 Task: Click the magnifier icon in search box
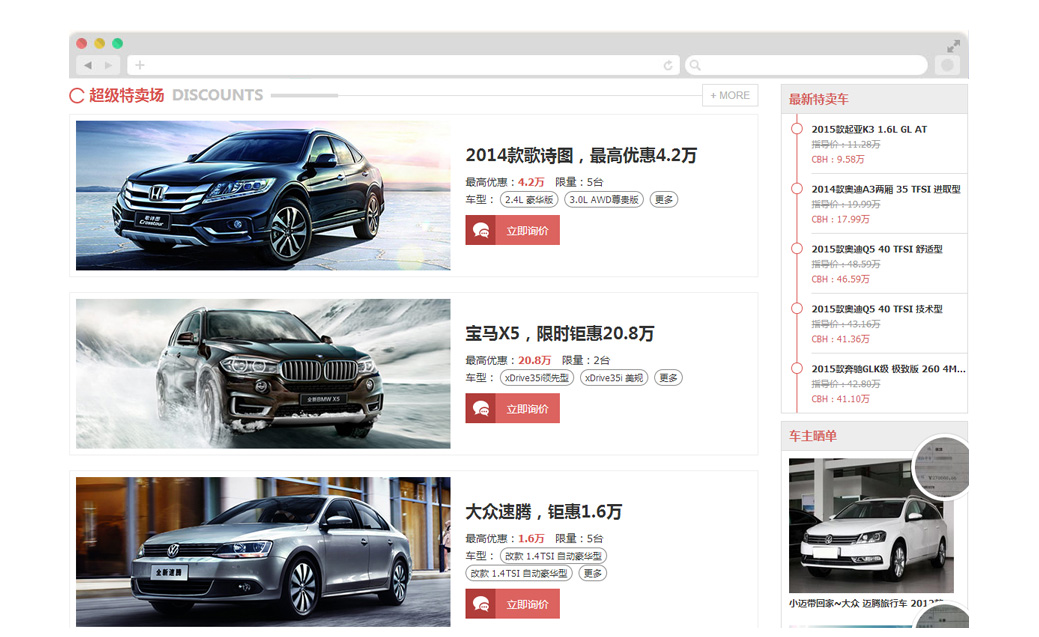point(695,65)
